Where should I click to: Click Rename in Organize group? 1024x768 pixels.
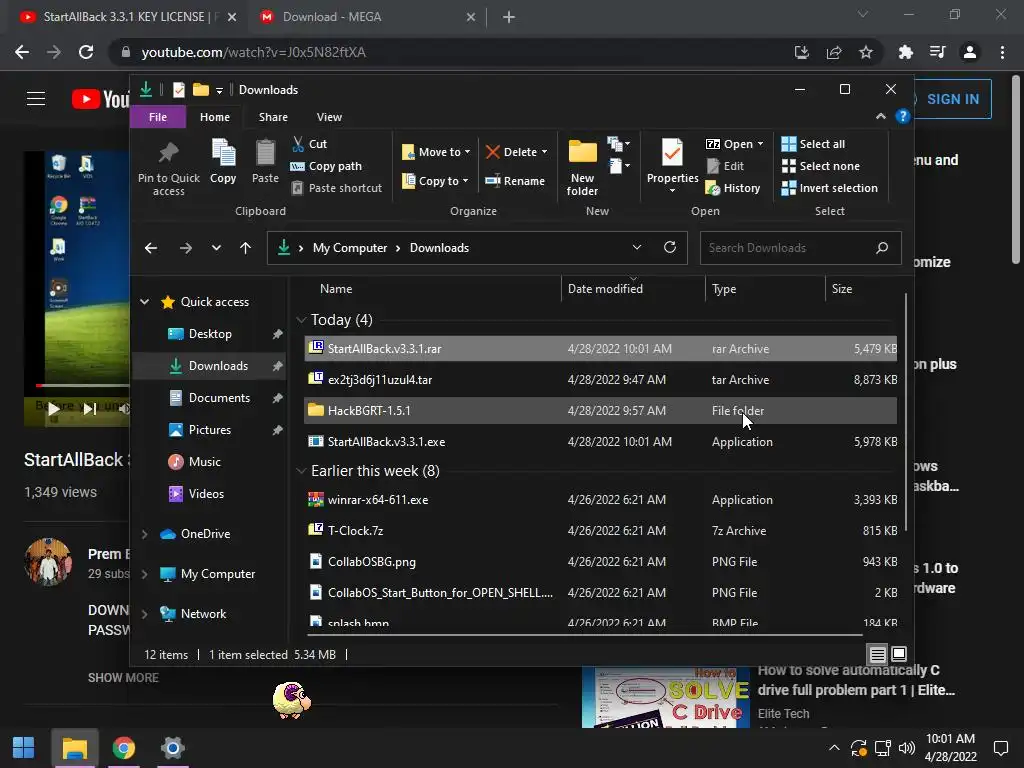[515, 181]
